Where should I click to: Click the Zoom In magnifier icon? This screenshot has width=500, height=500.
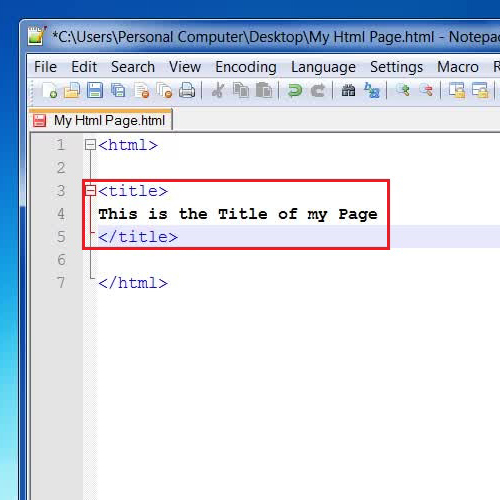click(x=403, y=90)
